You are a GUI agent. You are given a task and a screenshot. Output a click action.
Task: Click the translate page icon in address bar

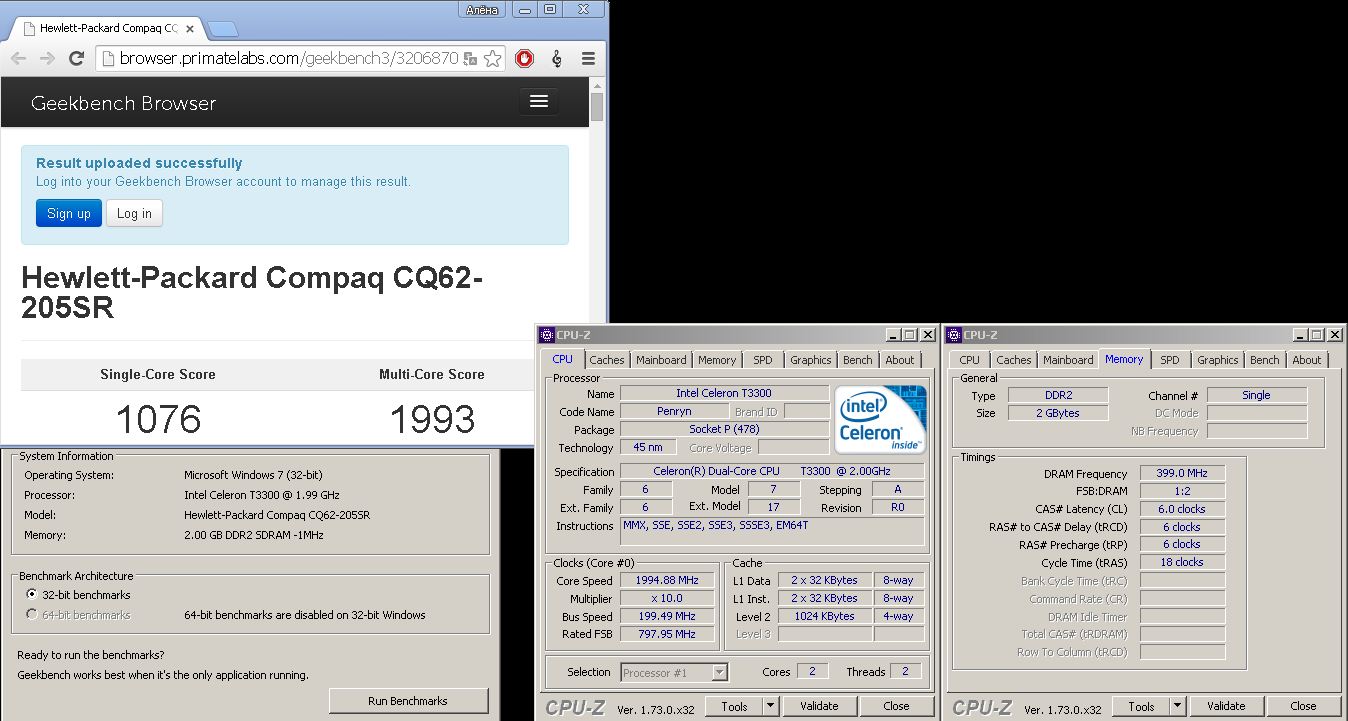pyautogui.click(x=470, y=59)
